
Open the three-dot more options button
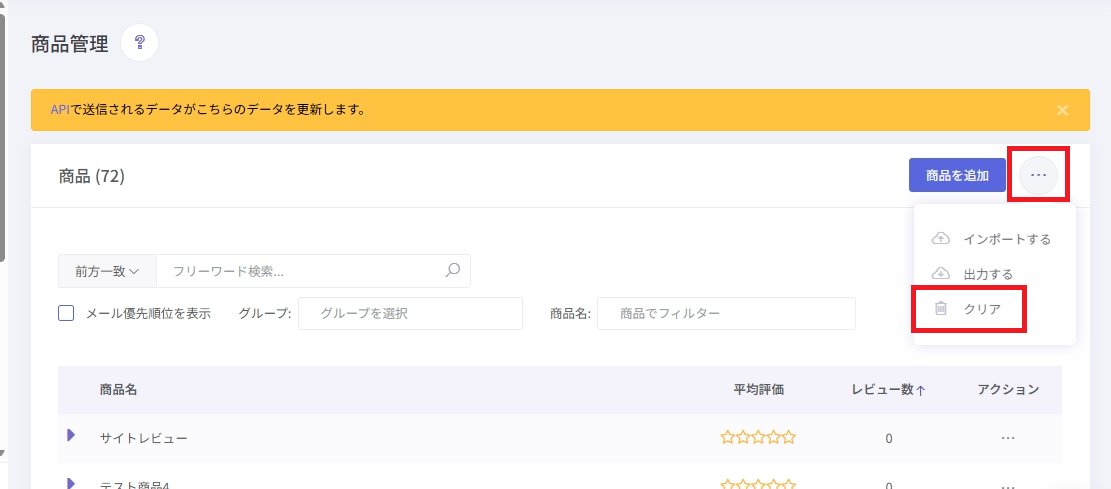[1039, 175]
